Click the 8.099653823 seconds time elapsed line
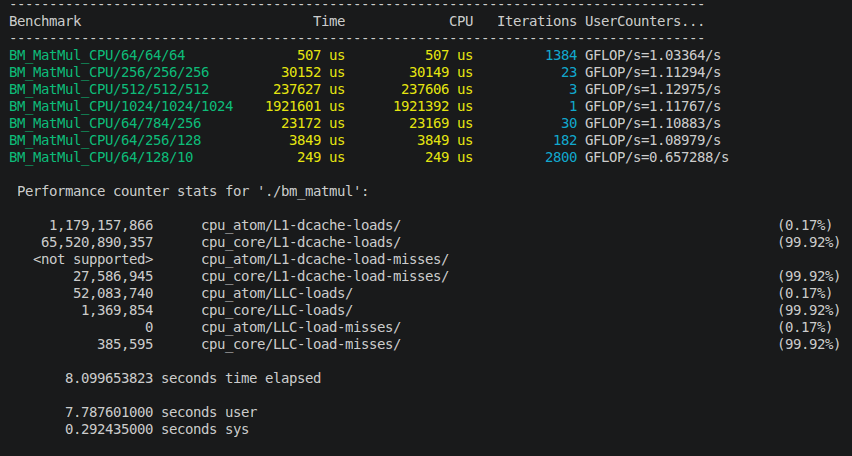Screen dimensions: 852x456 [193, 378]
